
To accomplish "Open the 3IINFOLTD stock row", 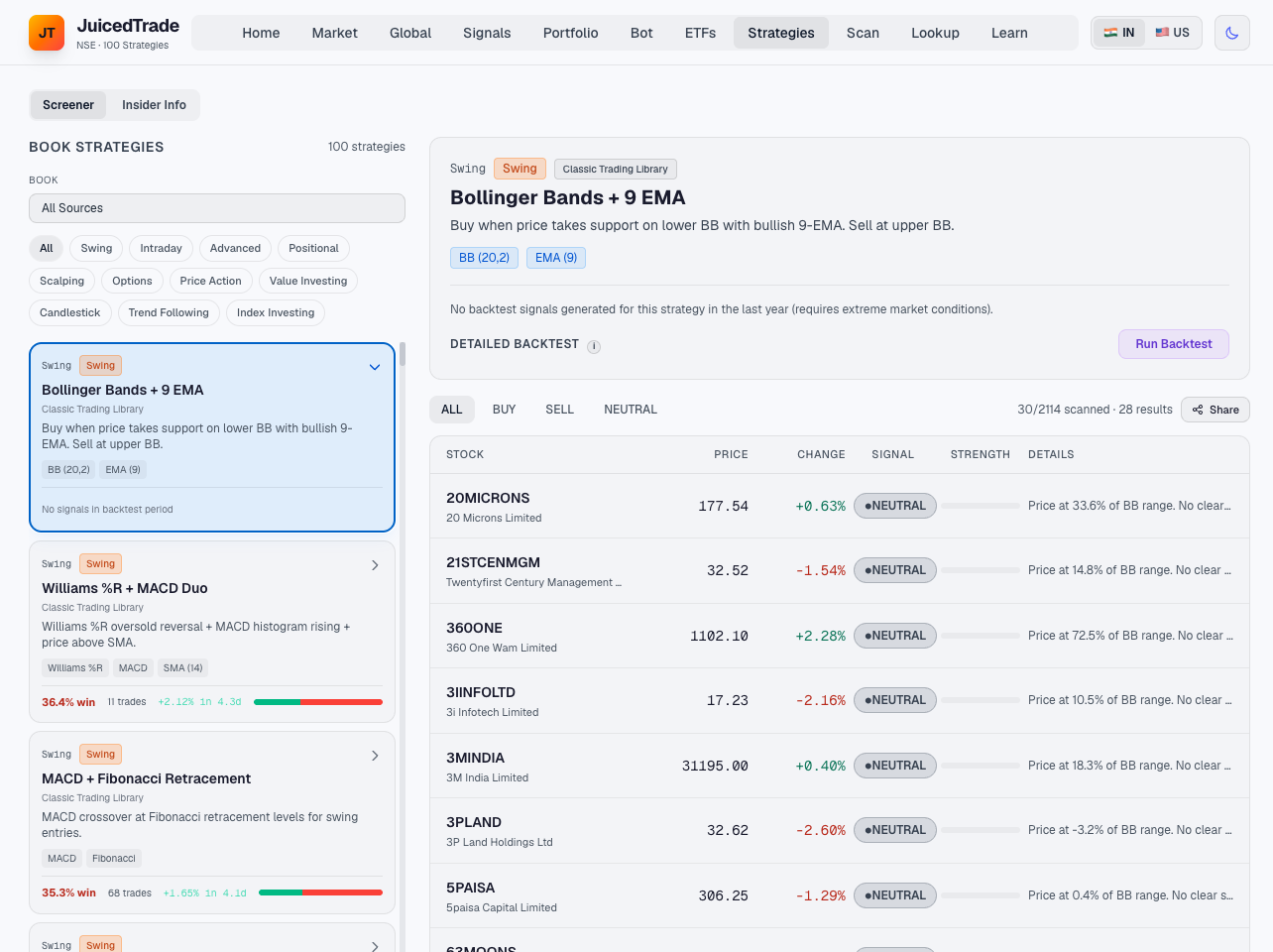I will point(839,701).
